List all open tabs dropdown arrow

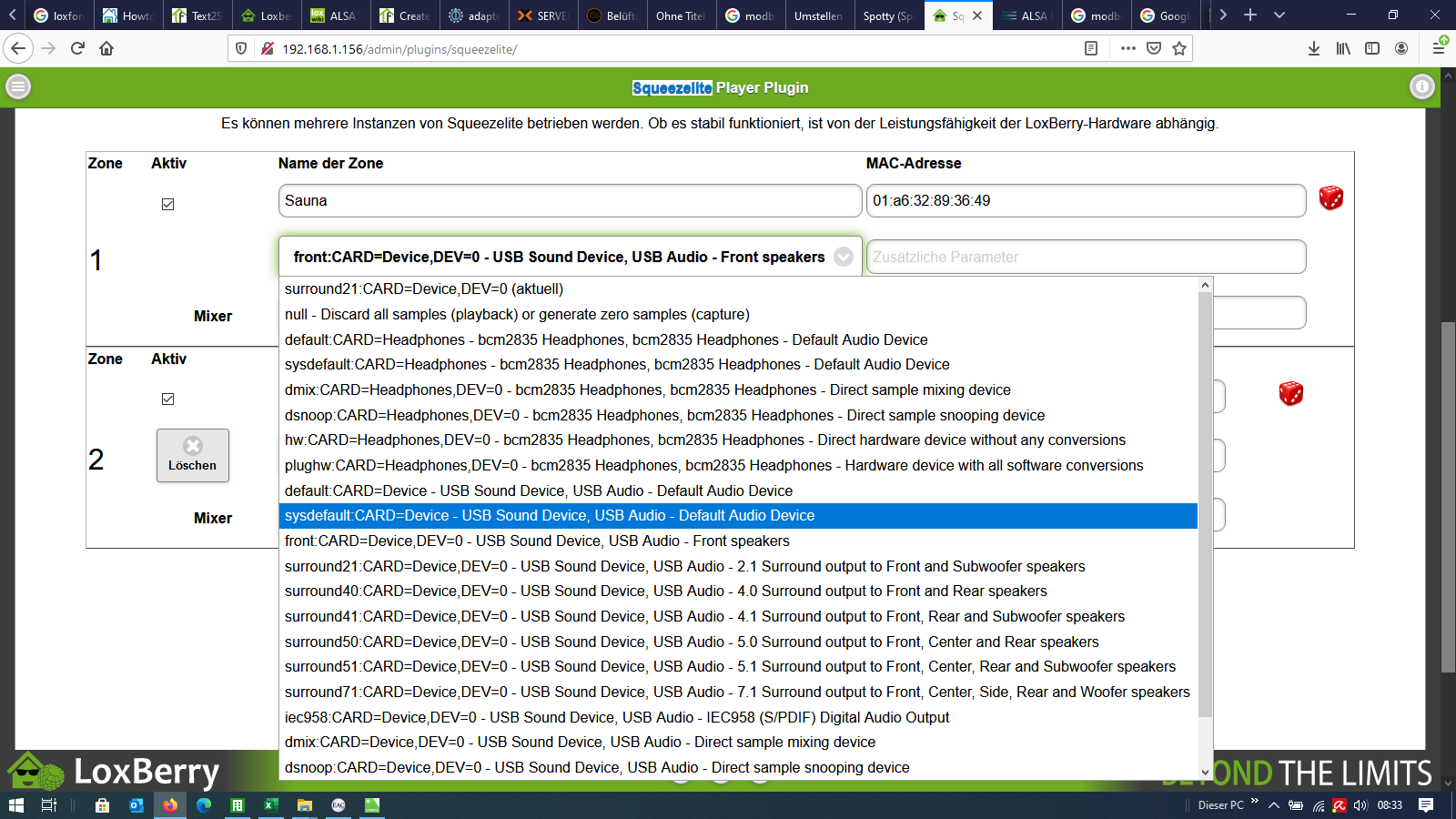coord(1279,15)
